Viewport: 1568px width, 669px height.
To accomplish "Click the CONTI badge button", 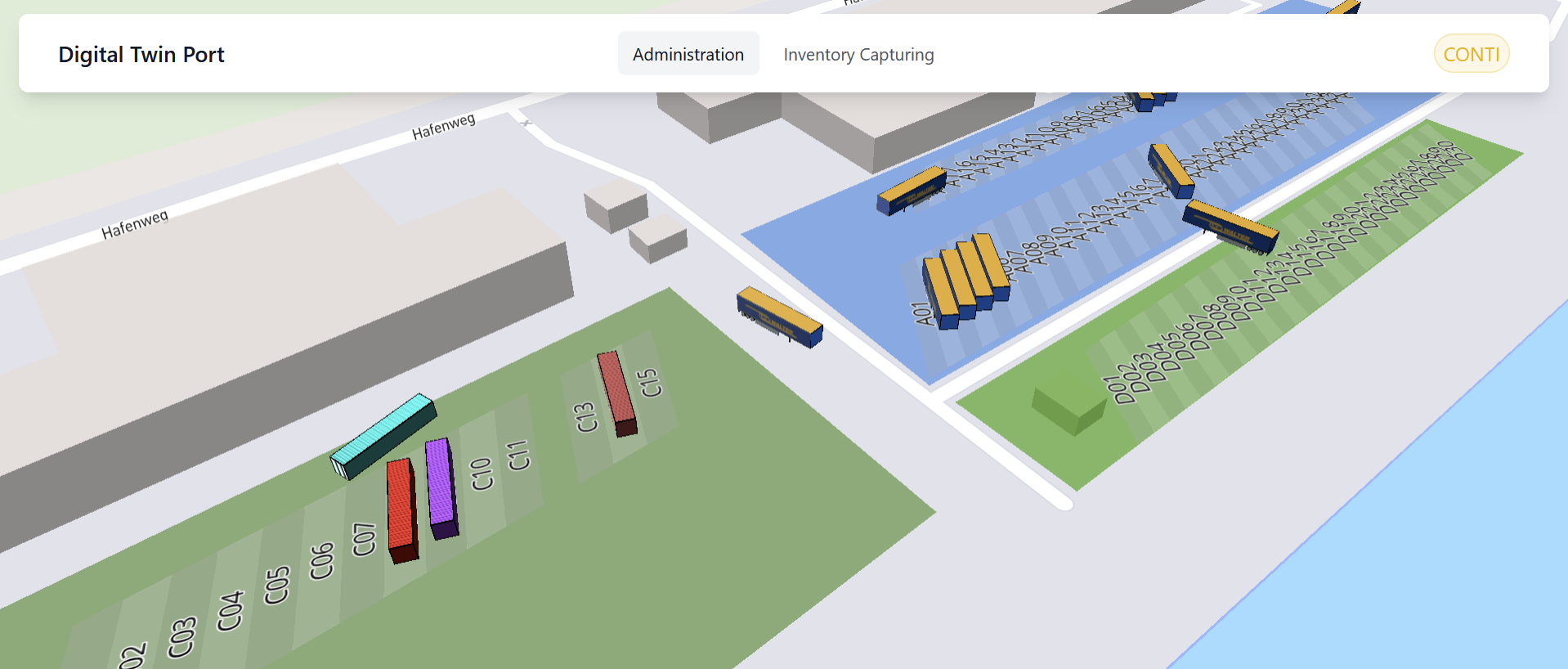I will point(1471,54).
